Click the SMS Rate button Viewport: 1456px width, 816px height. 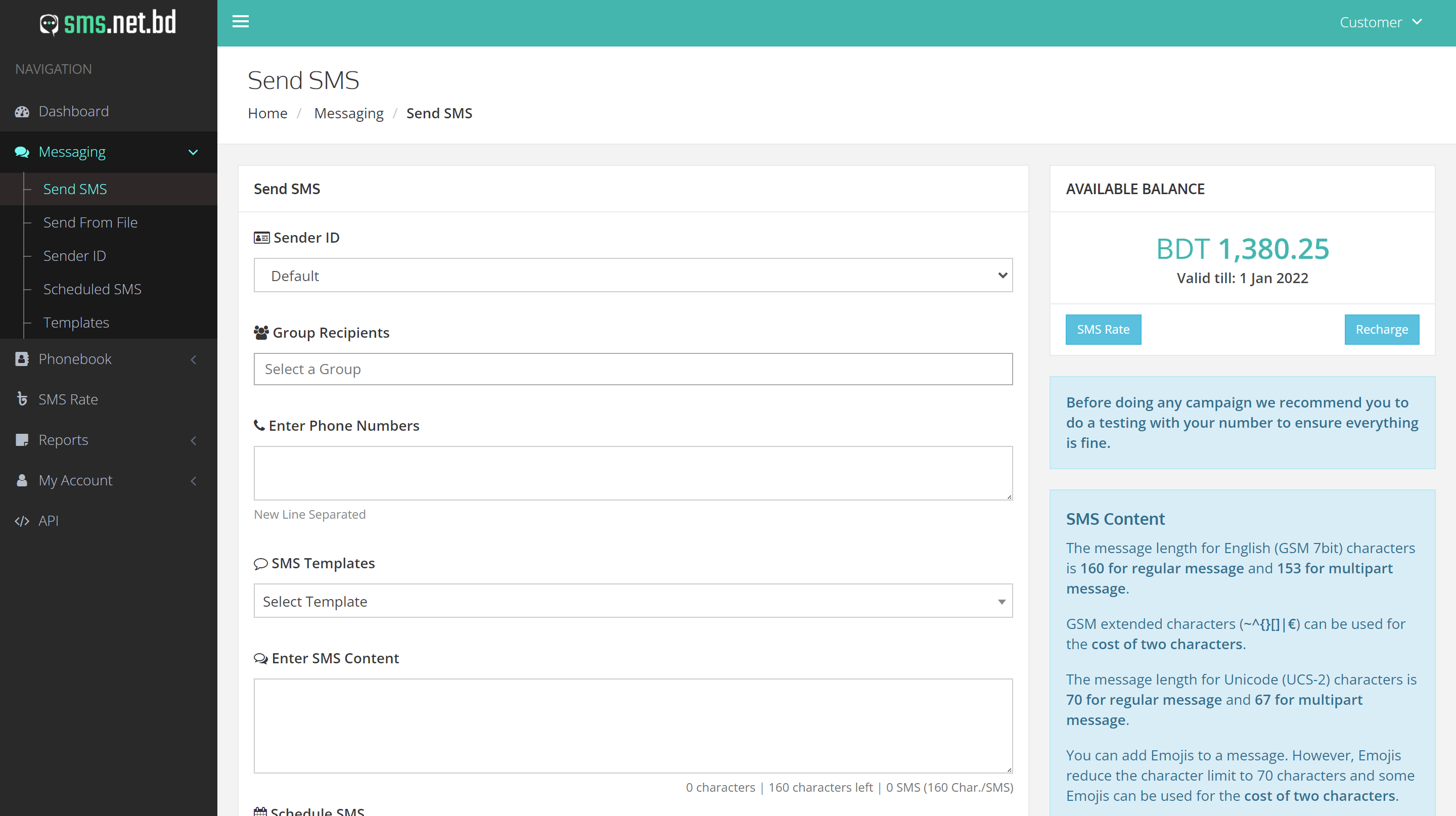(x=1103, y=328)
